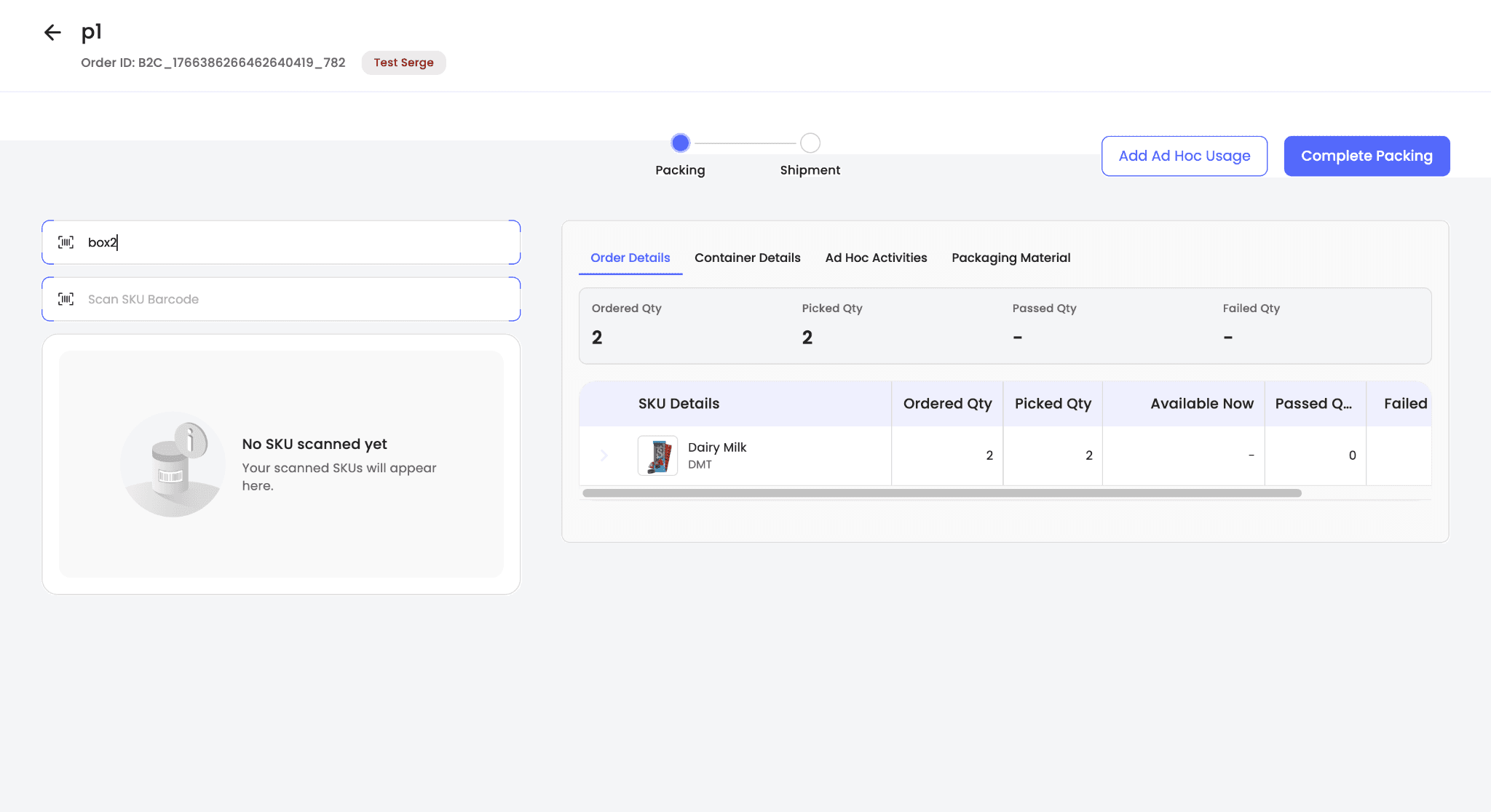Select the Order Details tab

pos(630,258)
